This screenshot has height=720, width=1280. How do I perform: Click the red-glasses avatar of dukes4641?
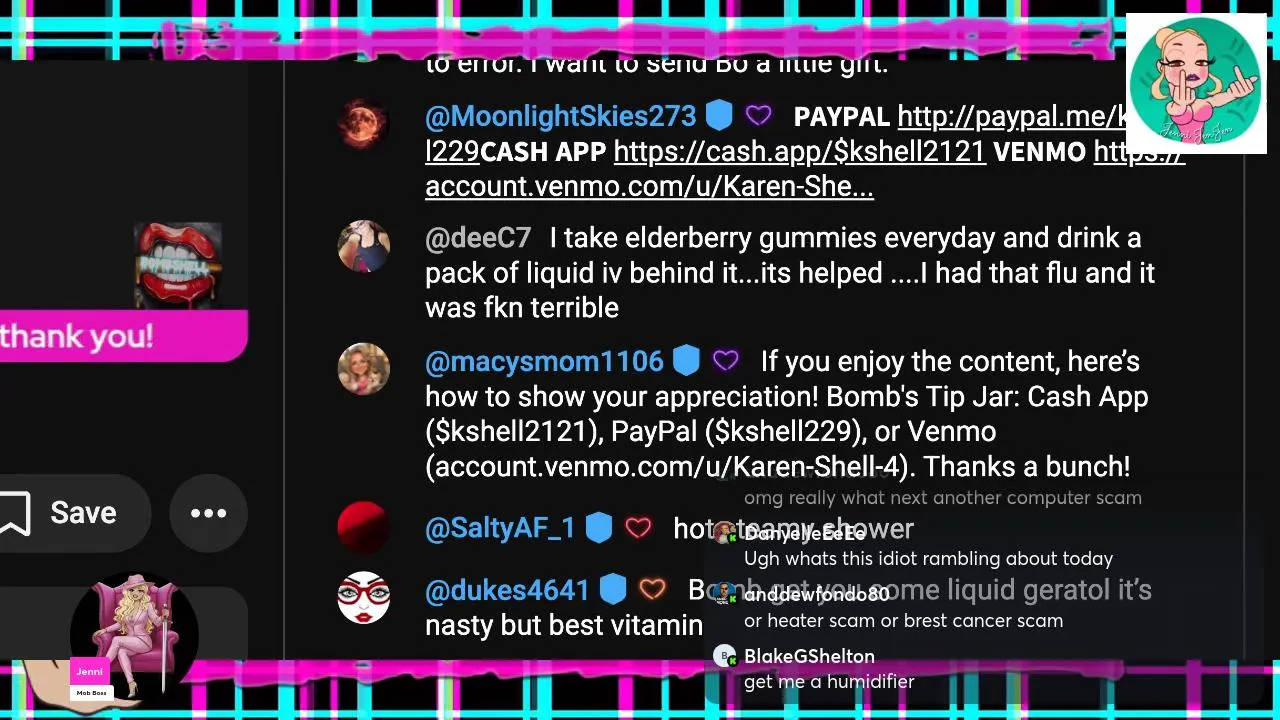click(x=363, y=597)
